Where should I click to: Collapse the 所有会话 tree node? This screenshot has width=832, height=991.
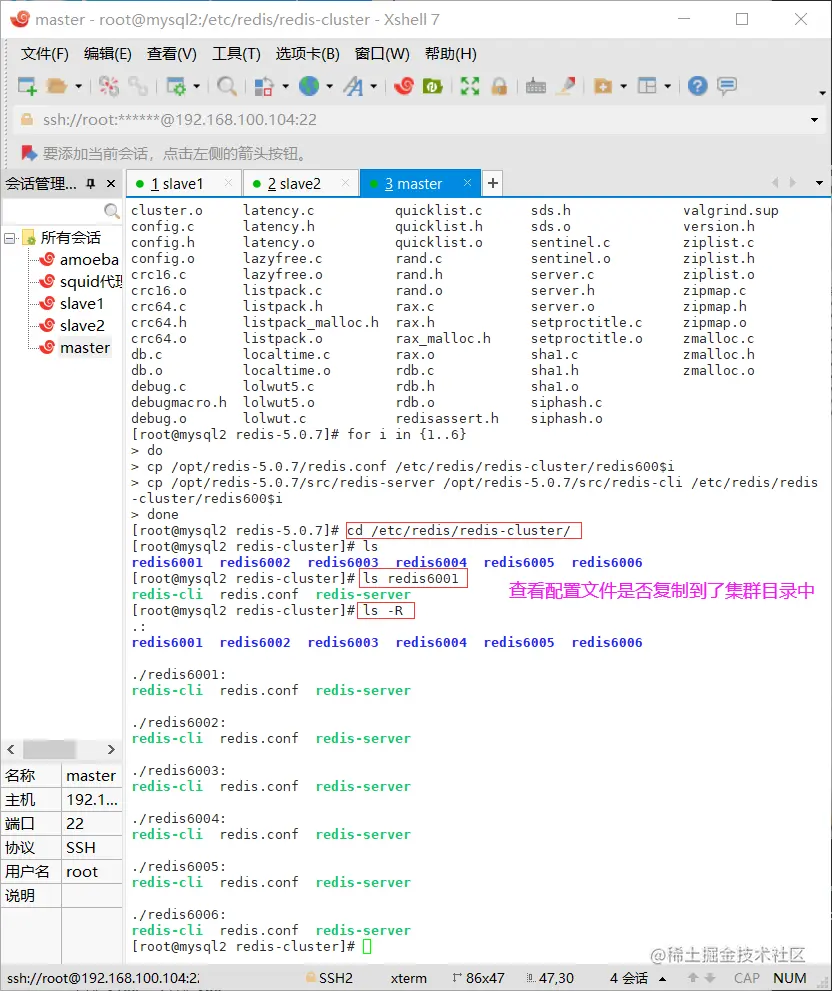(x=9, y=238)
